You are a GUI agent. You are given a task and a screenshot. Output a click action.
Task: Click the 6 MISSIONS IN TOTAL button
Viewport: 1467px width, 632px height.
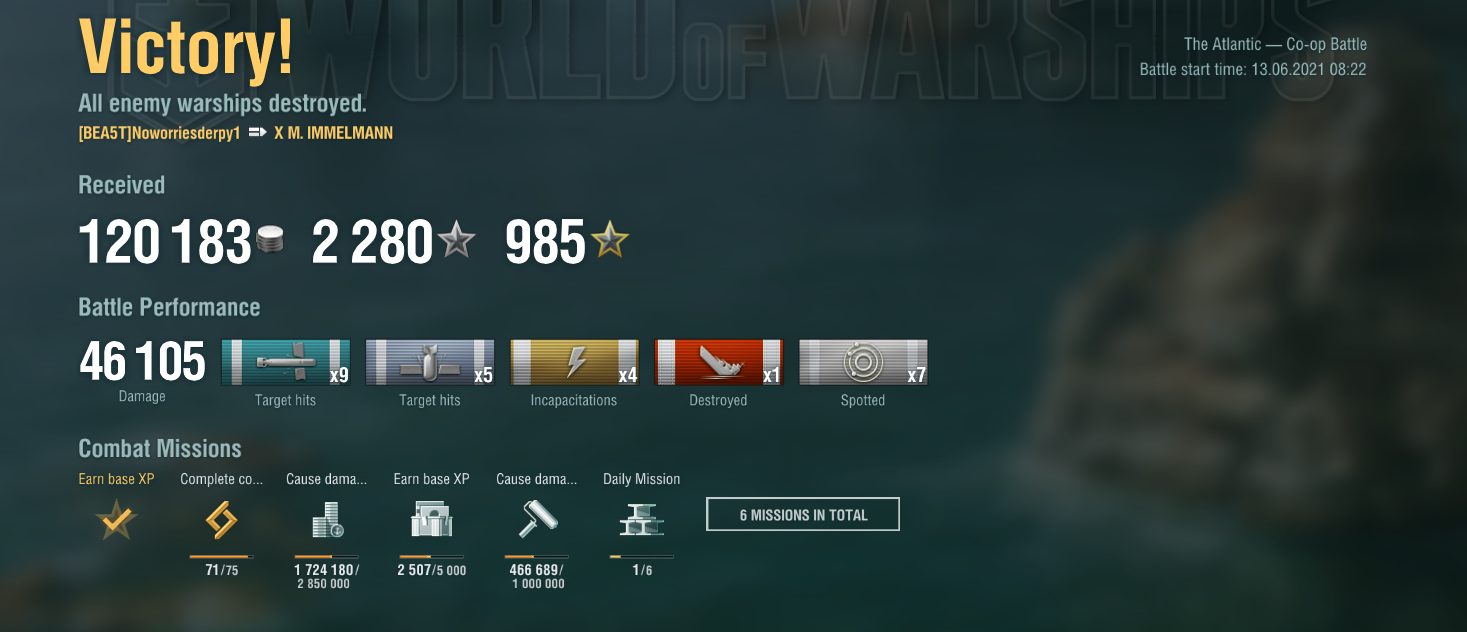pos(803,514)
